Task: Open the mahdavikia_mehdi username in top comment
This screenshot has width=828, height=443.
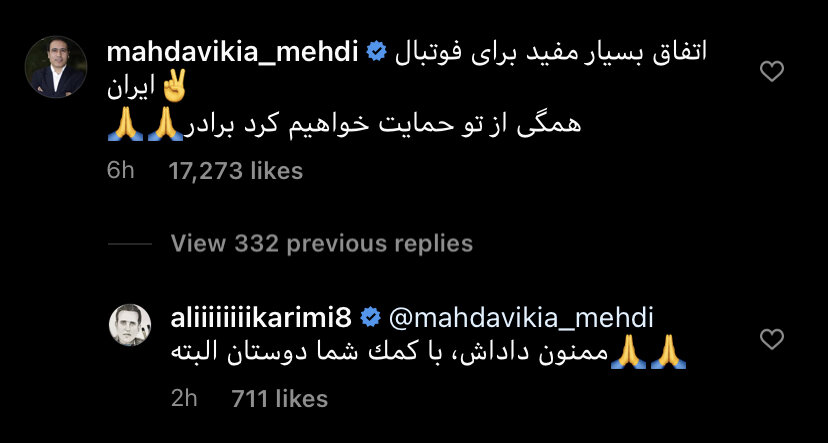Action: click(232, 53)
